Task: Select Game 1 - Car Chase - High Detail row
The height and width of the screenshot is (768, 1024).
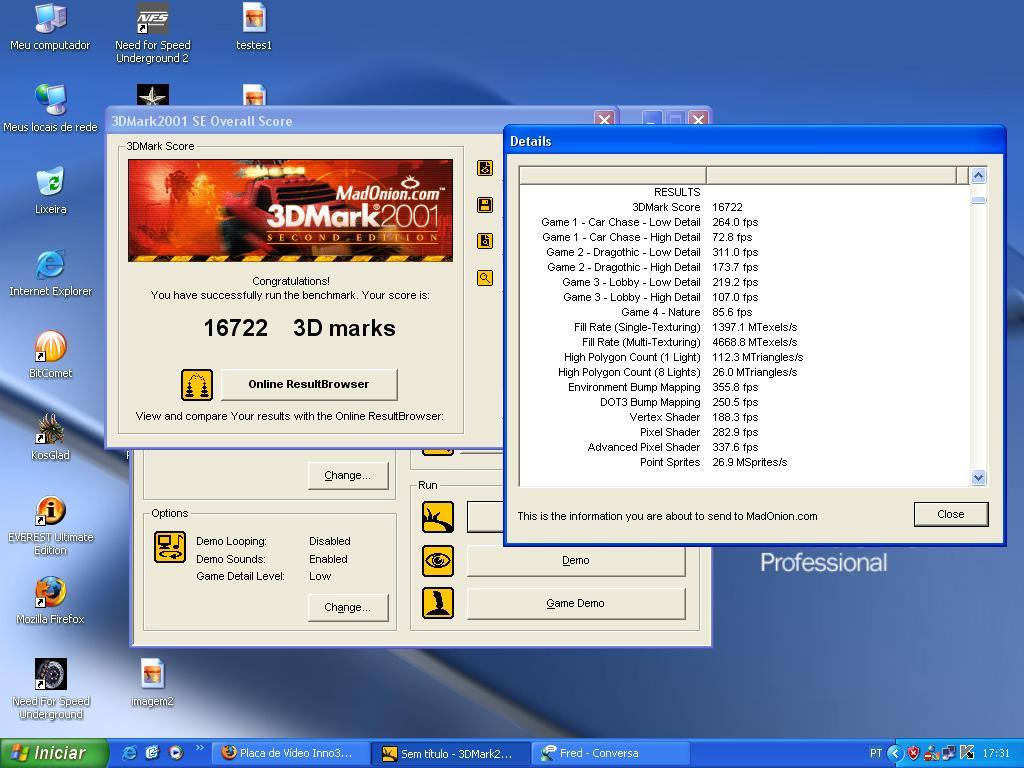Action: point(744,237)
